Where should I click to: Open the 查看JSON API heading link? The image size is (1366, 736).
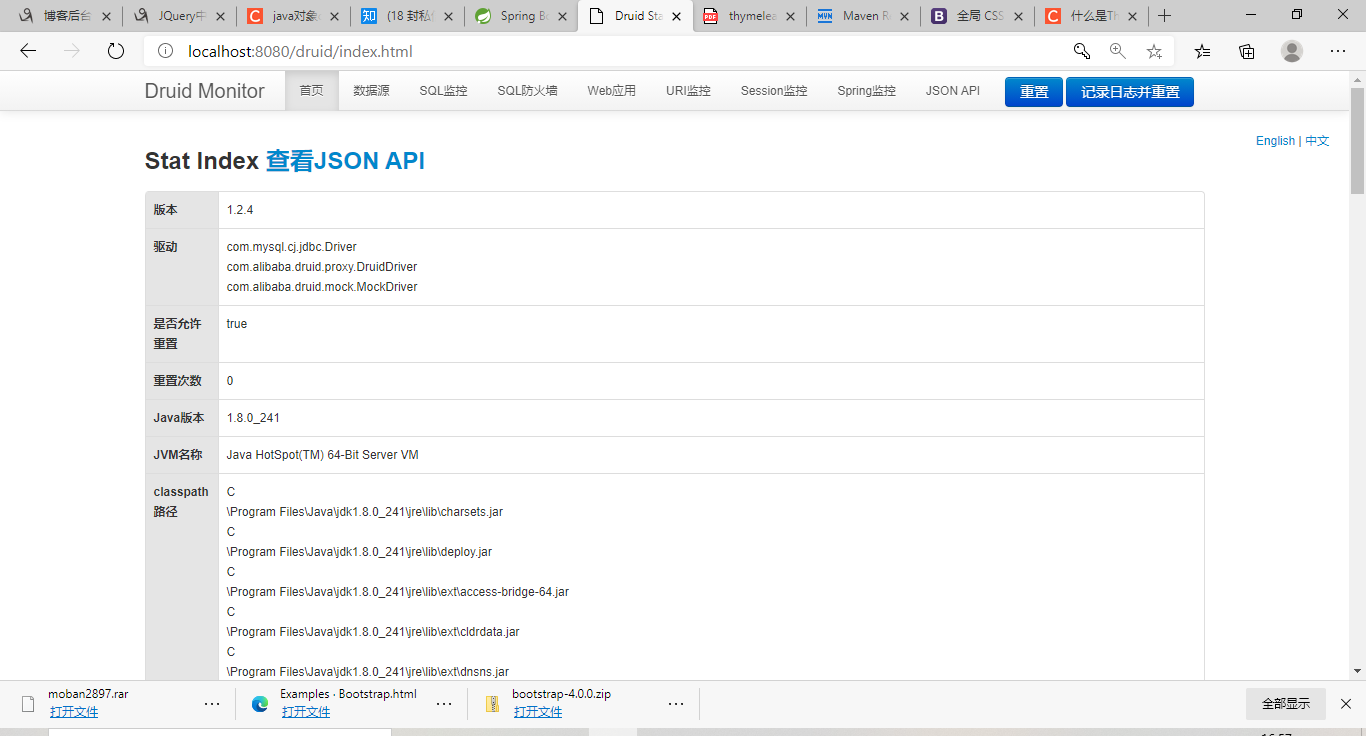click(345, 161)
